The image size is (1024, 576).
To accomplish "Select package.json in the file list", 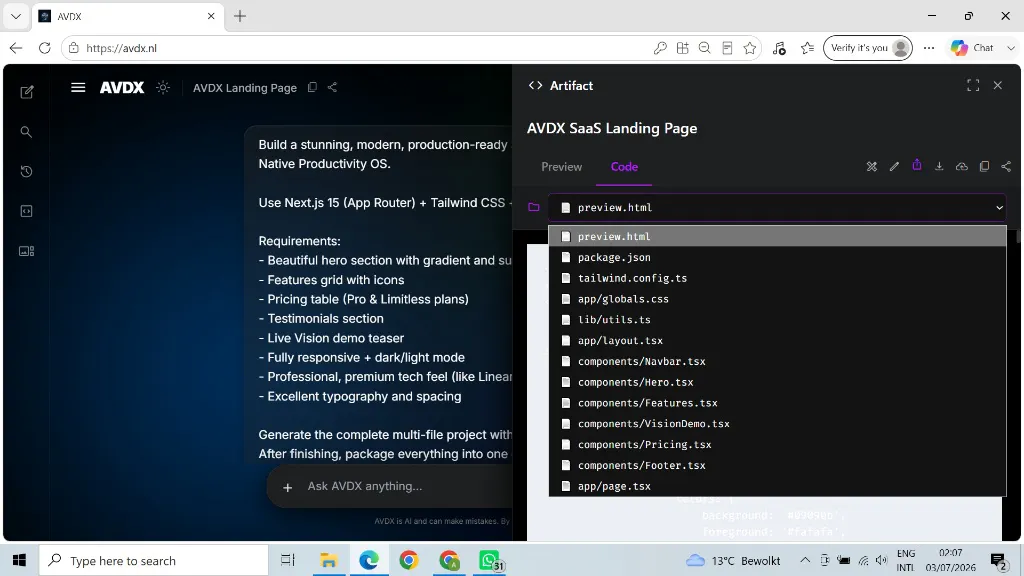I will pyautogui.click(x=777, y=257).
